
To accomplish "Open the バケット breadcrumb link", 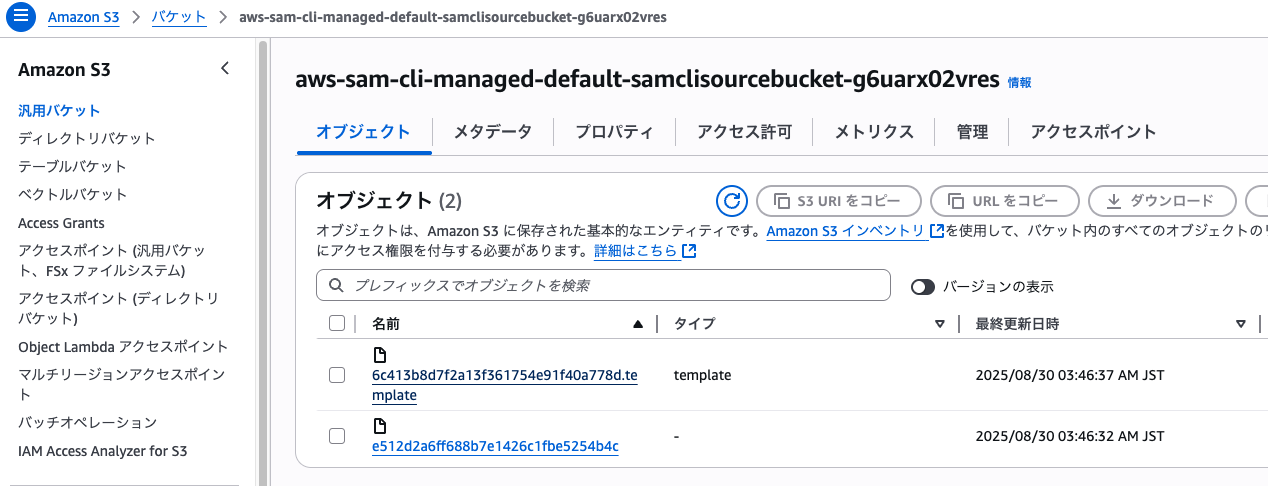I will pos(180,17).
